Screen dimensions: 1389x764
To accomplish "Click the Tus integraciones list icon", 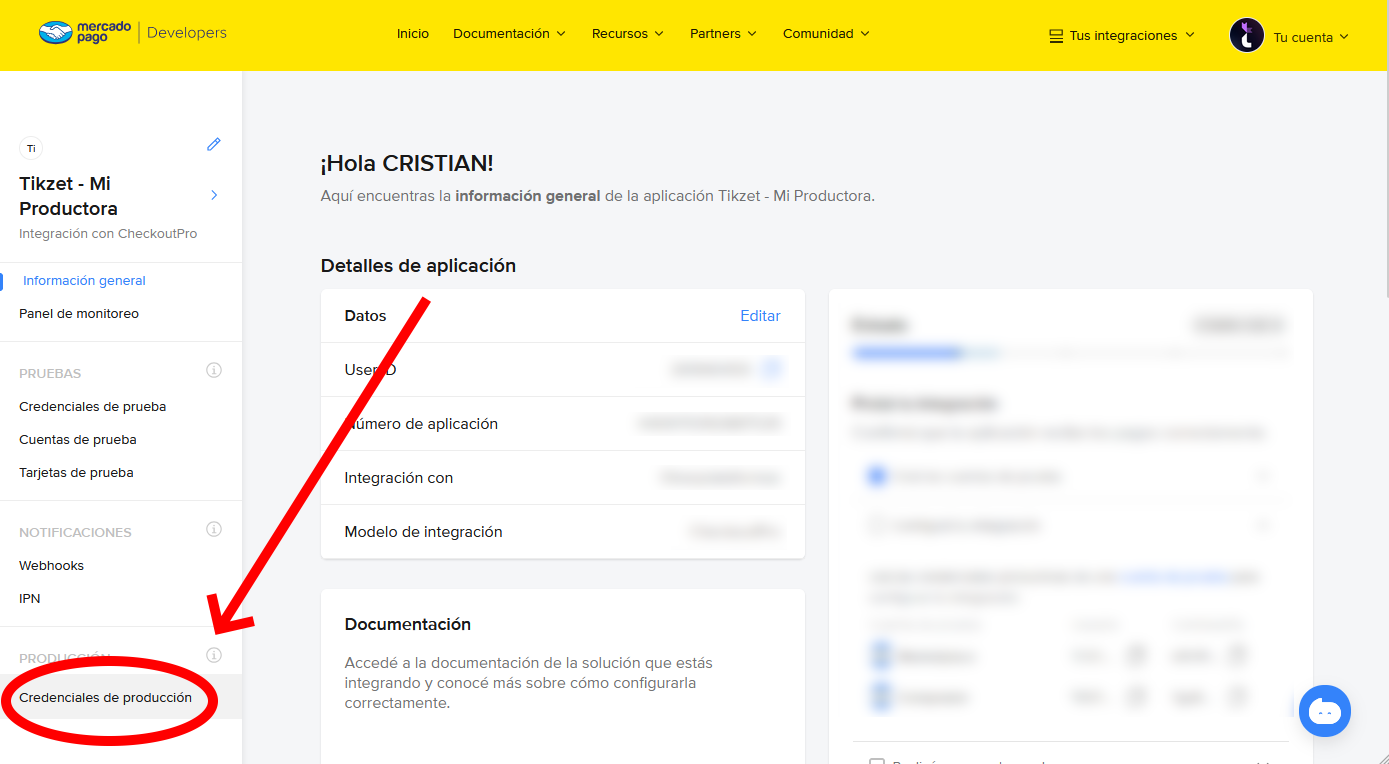I will pyautogui.click(x=1056, y=36).
